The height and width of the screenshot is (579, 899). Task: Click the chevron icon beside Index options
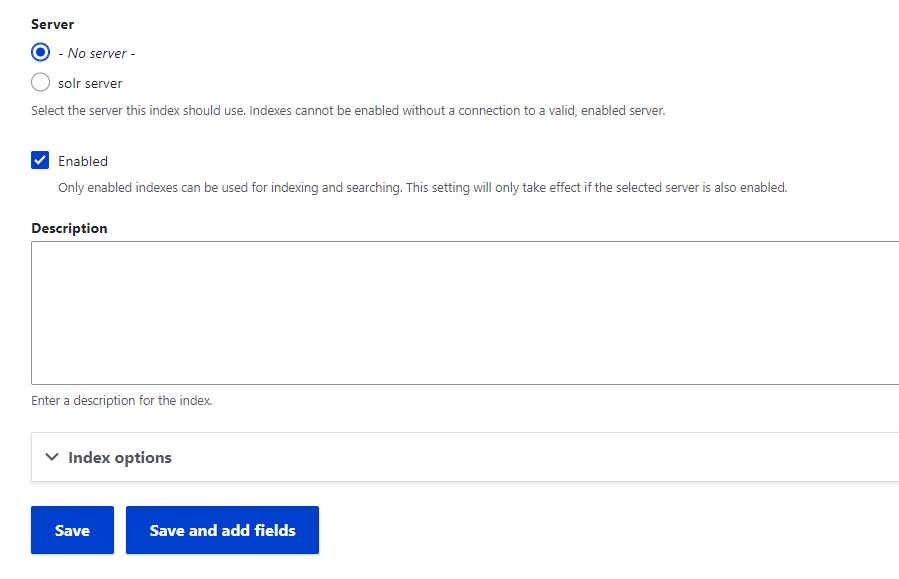(x=52, y=457)
